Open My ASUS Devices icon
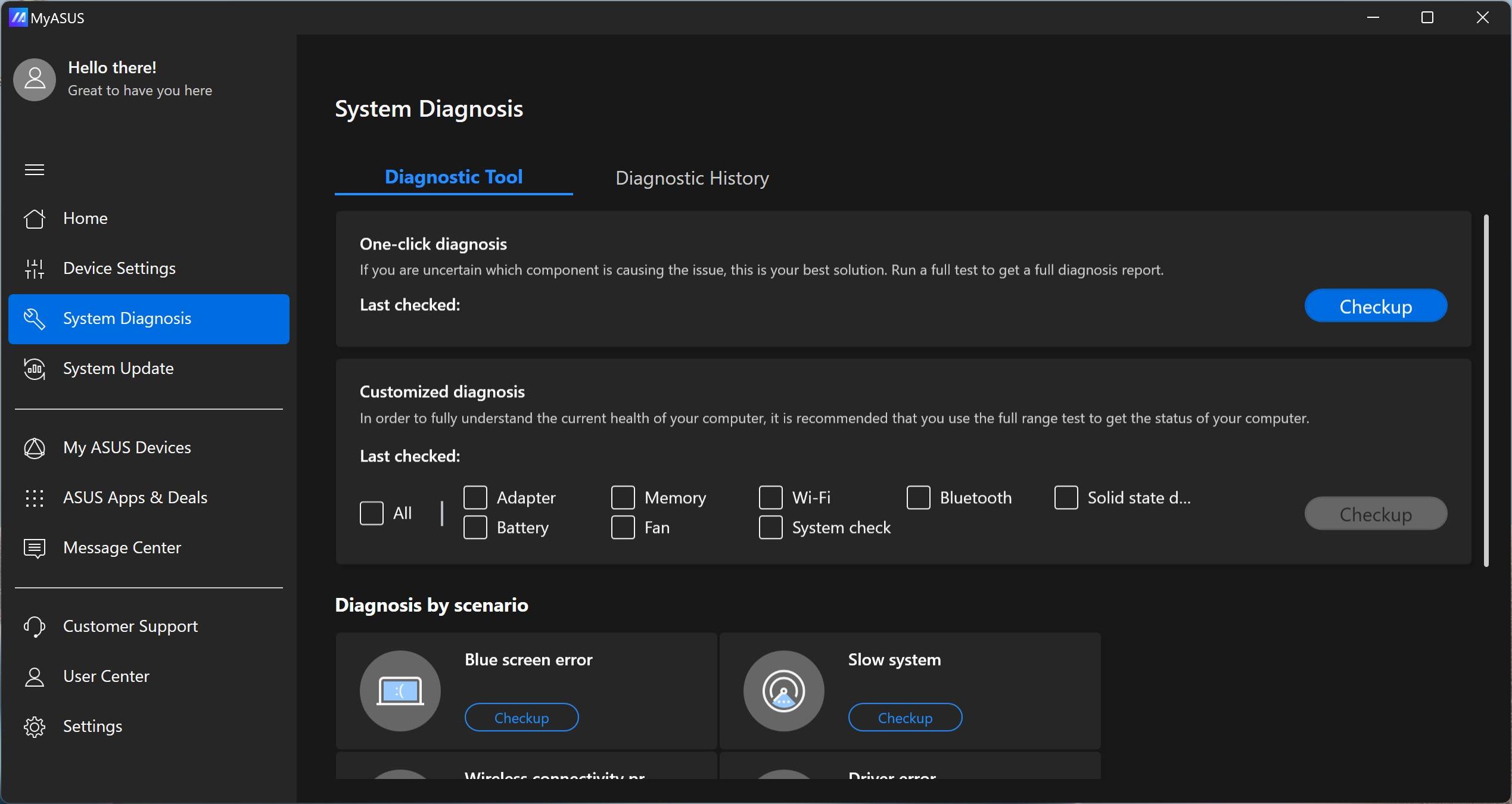This screenshot has height=804, width=1512. click(x=35, y=448)
